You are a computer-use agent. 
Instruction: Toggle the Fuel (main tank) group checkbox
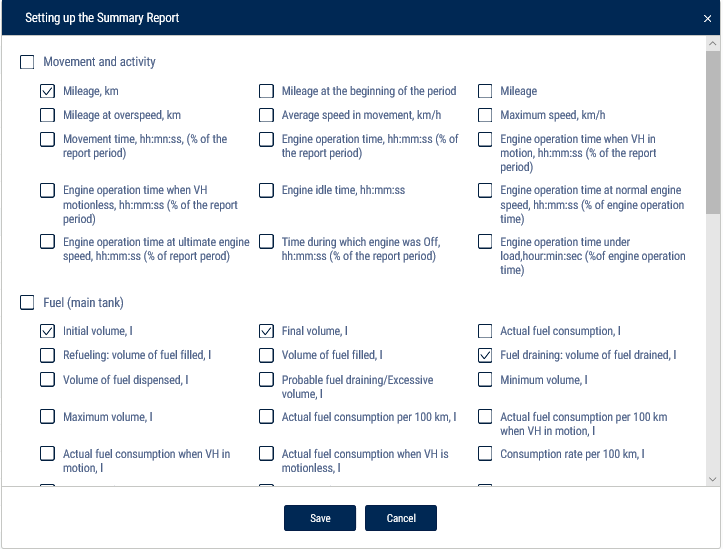(x=27, y=303)
